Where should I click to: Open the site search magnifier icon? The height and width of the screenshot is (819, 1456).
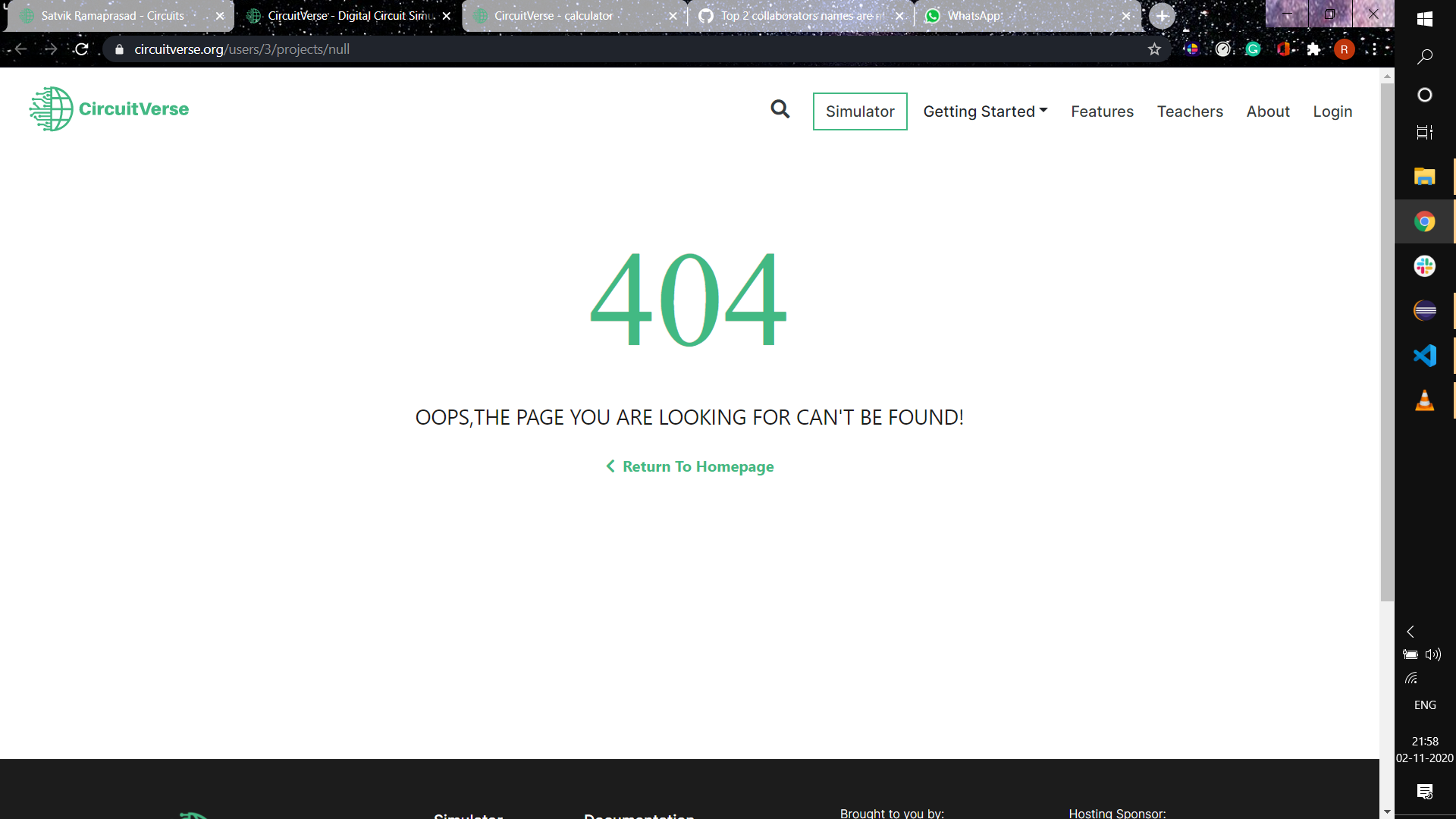pyautogui.click(x=780, y=109)
